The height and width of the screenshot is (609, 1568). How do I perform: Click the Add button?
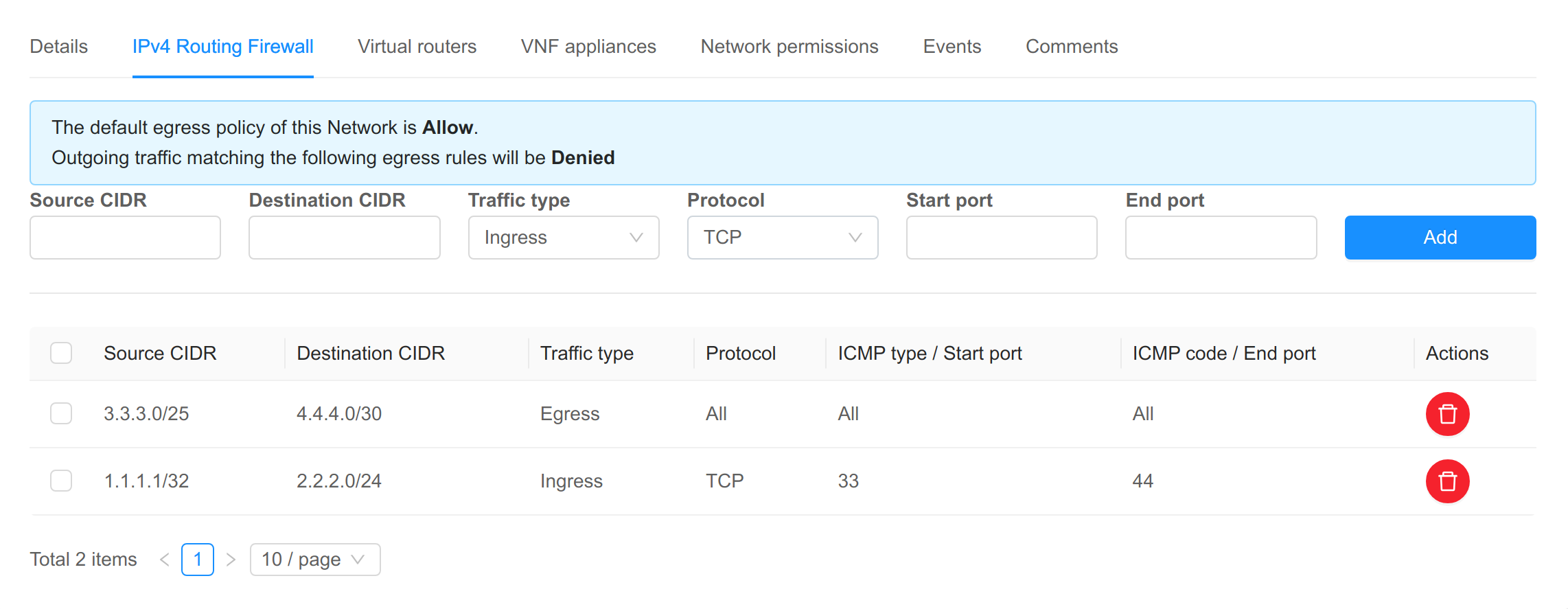(1440, 238)
